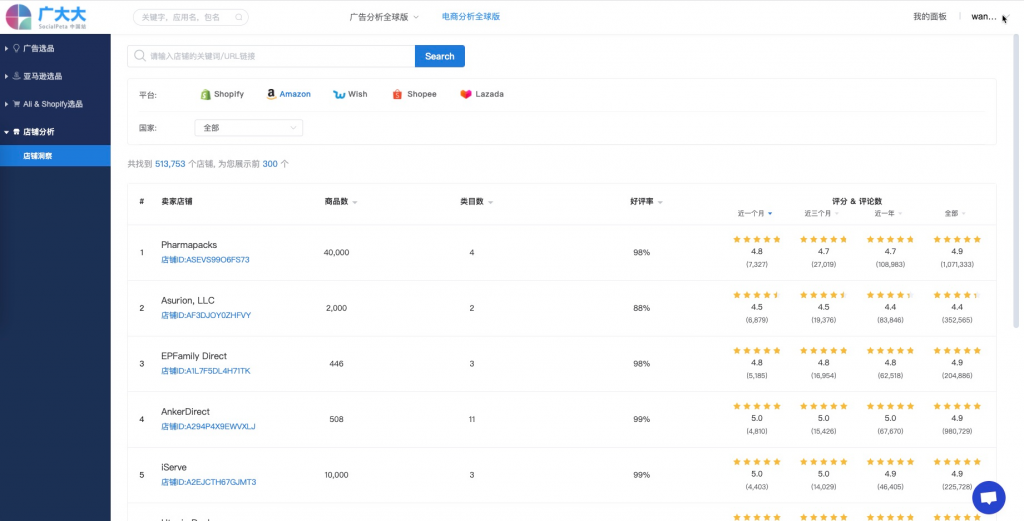Click the lightbulb icon beside 广告选品
The image size is (1024, 521).
pyautogui.click(x=16, y=48)
